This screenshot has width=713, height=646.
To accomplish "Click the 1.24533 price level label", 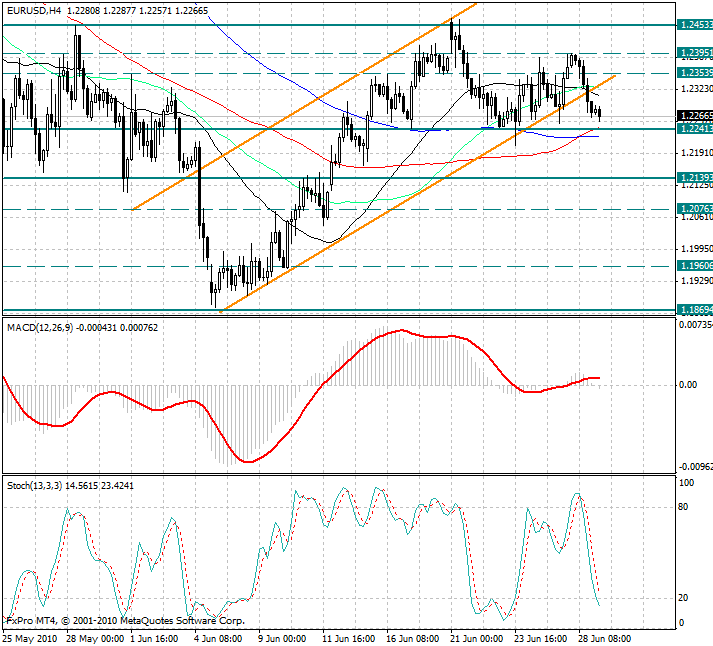I will click(x=694, y=24).
